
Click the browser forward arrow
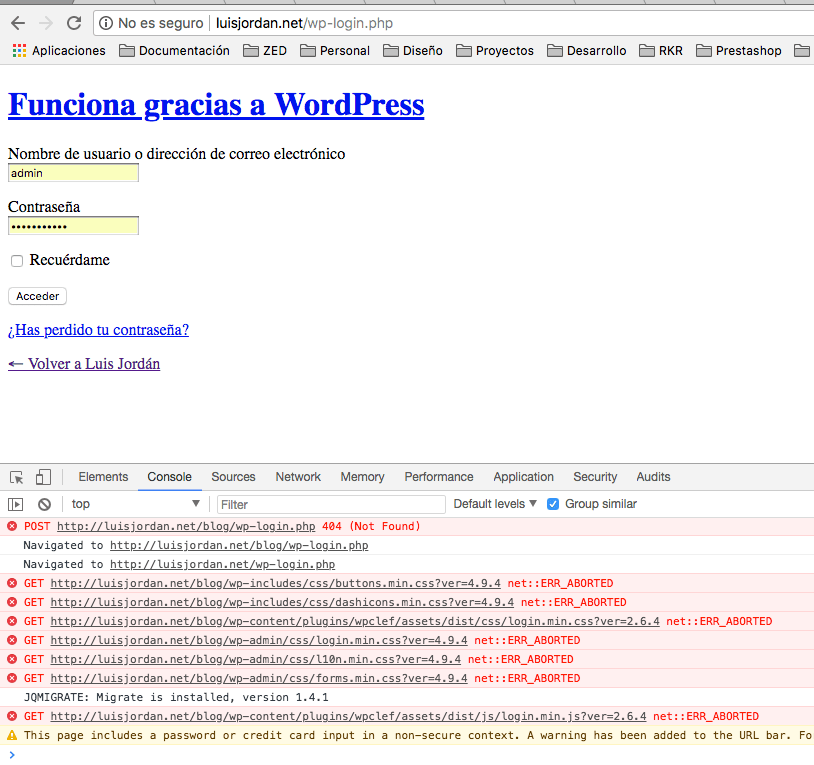click(46, 23)
